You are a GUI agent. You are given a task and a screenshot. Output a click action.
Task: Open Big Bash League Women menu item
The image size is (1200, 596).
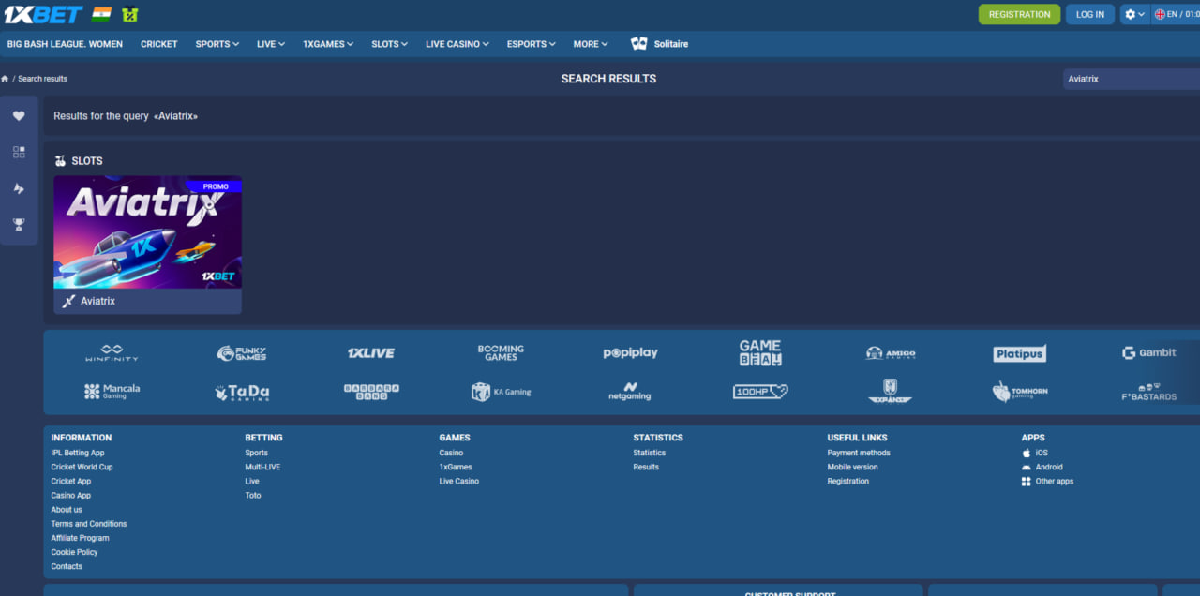click(x=65, y=44)
